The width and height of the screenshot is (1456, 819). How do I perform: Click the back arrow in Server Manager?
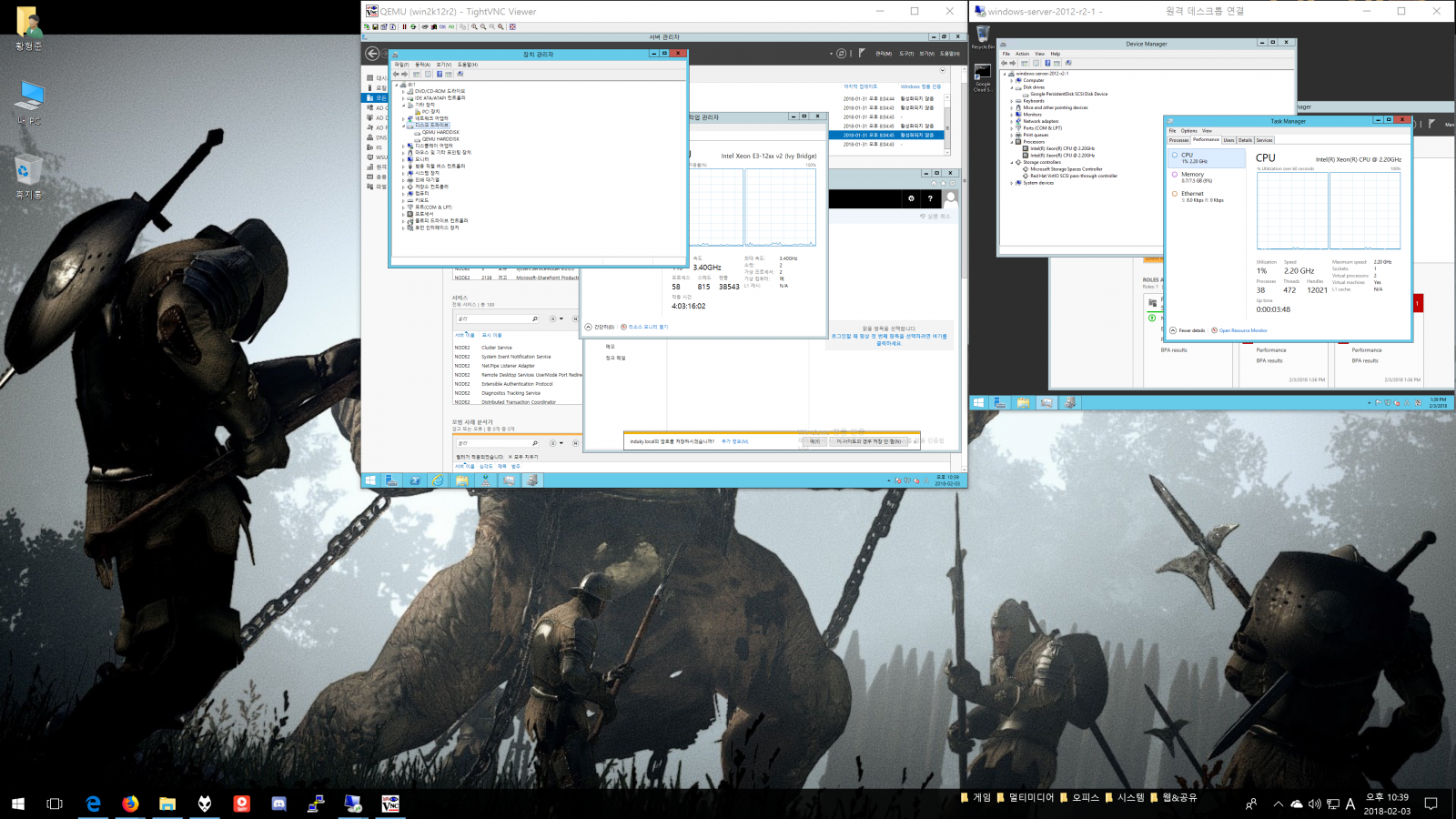tap(372, 54)
